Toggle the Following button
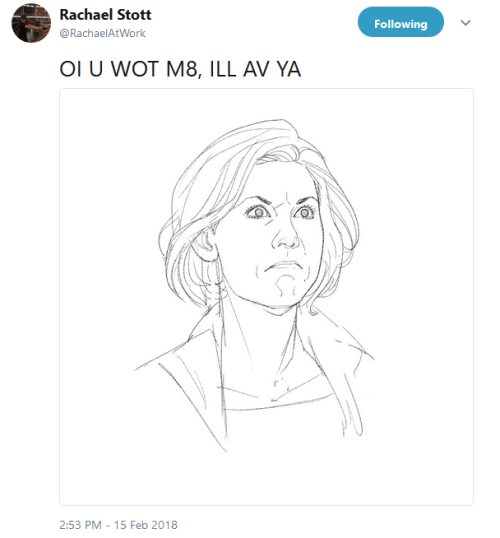 click(x=400, y=22)
